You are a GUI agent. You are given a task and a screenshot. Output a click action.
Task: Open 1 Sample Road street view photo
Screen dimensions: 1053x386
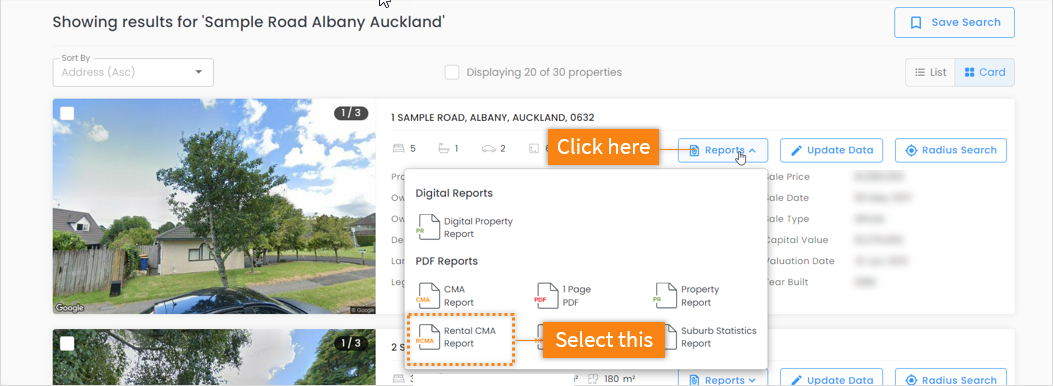(214, 207)
